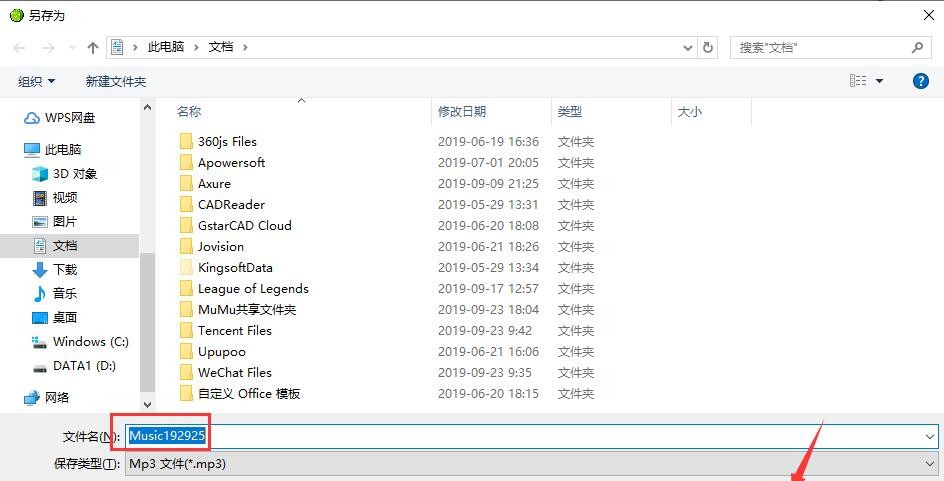944x481 pixels.
Task: Select the WeChat Files folder
Action: (235, 373)
